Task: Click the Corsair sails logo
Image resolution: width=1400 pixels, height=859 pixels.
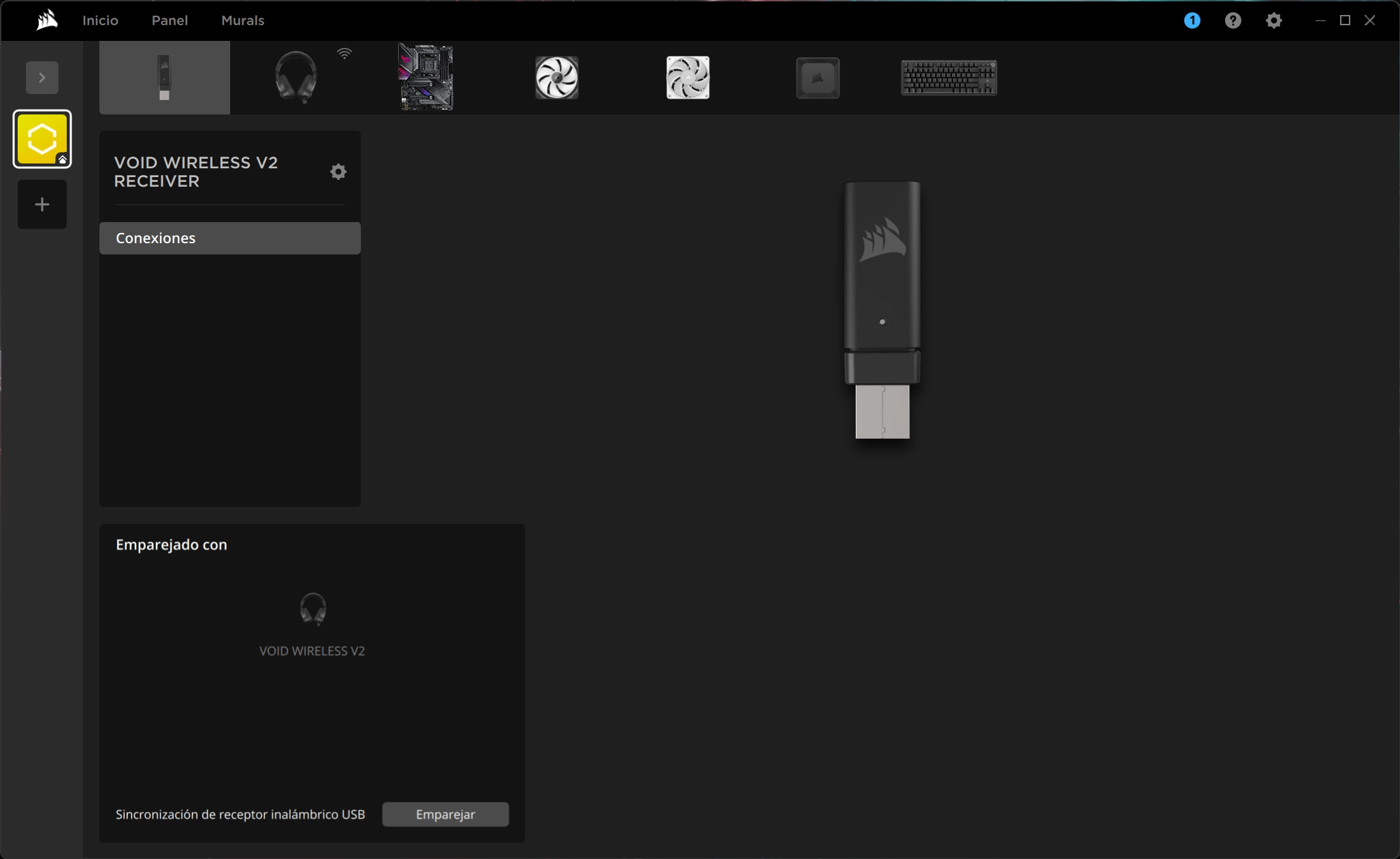Action: pyautogui.click(x=47, y=20)
